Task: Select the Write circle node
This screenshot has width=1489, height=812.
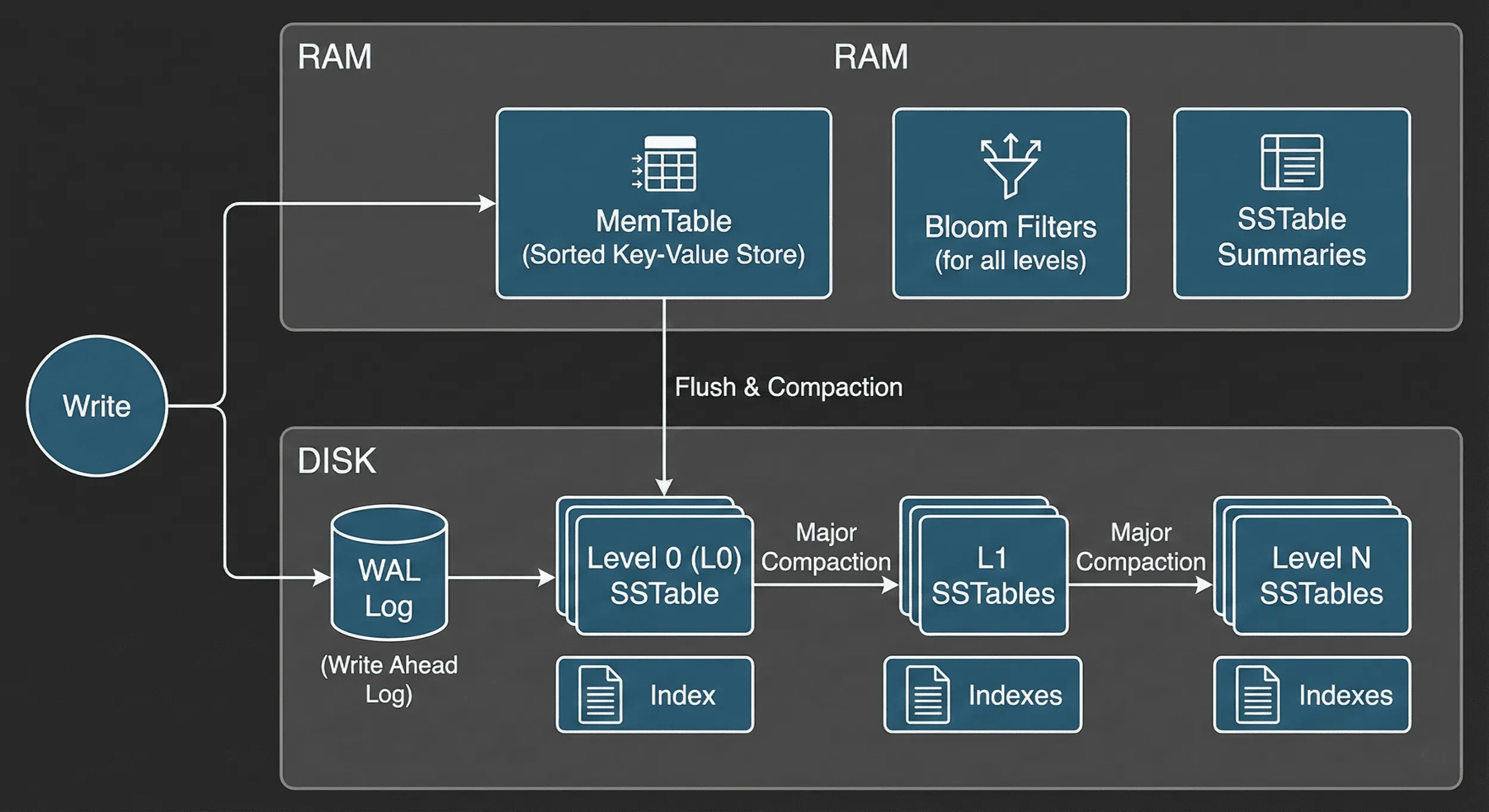Action: pyautogui.click(x=97, y=406)
